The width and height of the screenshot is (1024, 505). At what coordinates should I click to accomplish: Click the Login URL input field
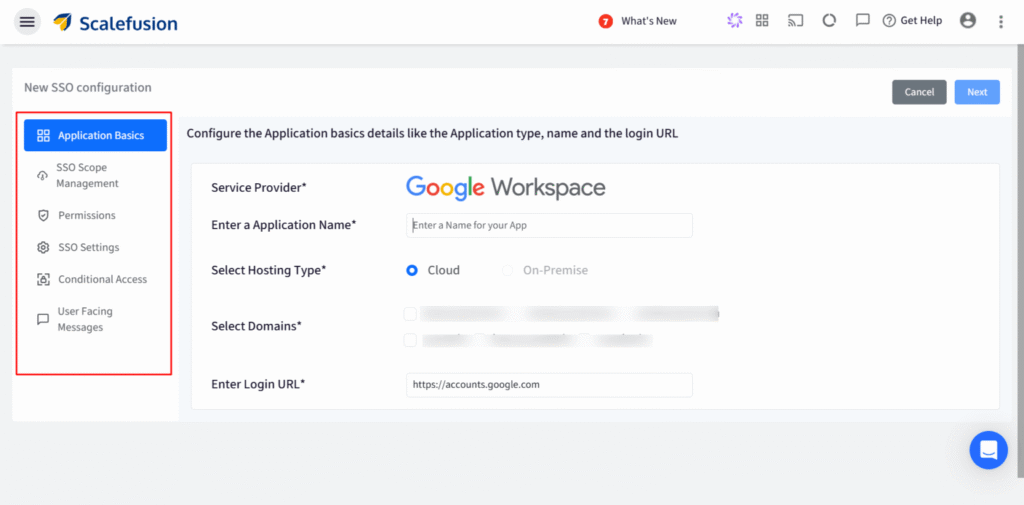point(549,385)
